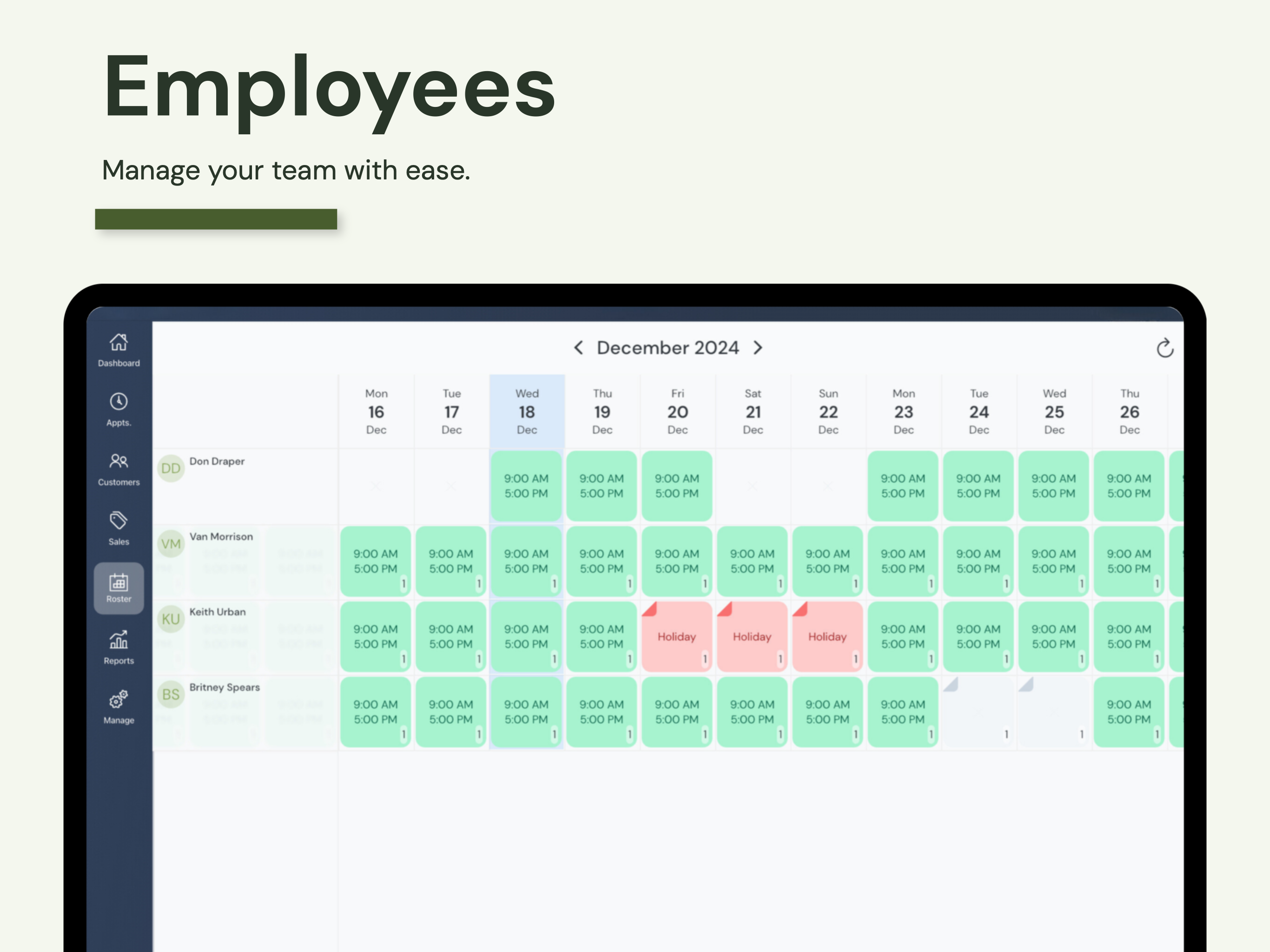Image resolution: width=1270 pixels, height=952 pixels.
Task: Open the Roster calendar icon
Action: [119, 583]
